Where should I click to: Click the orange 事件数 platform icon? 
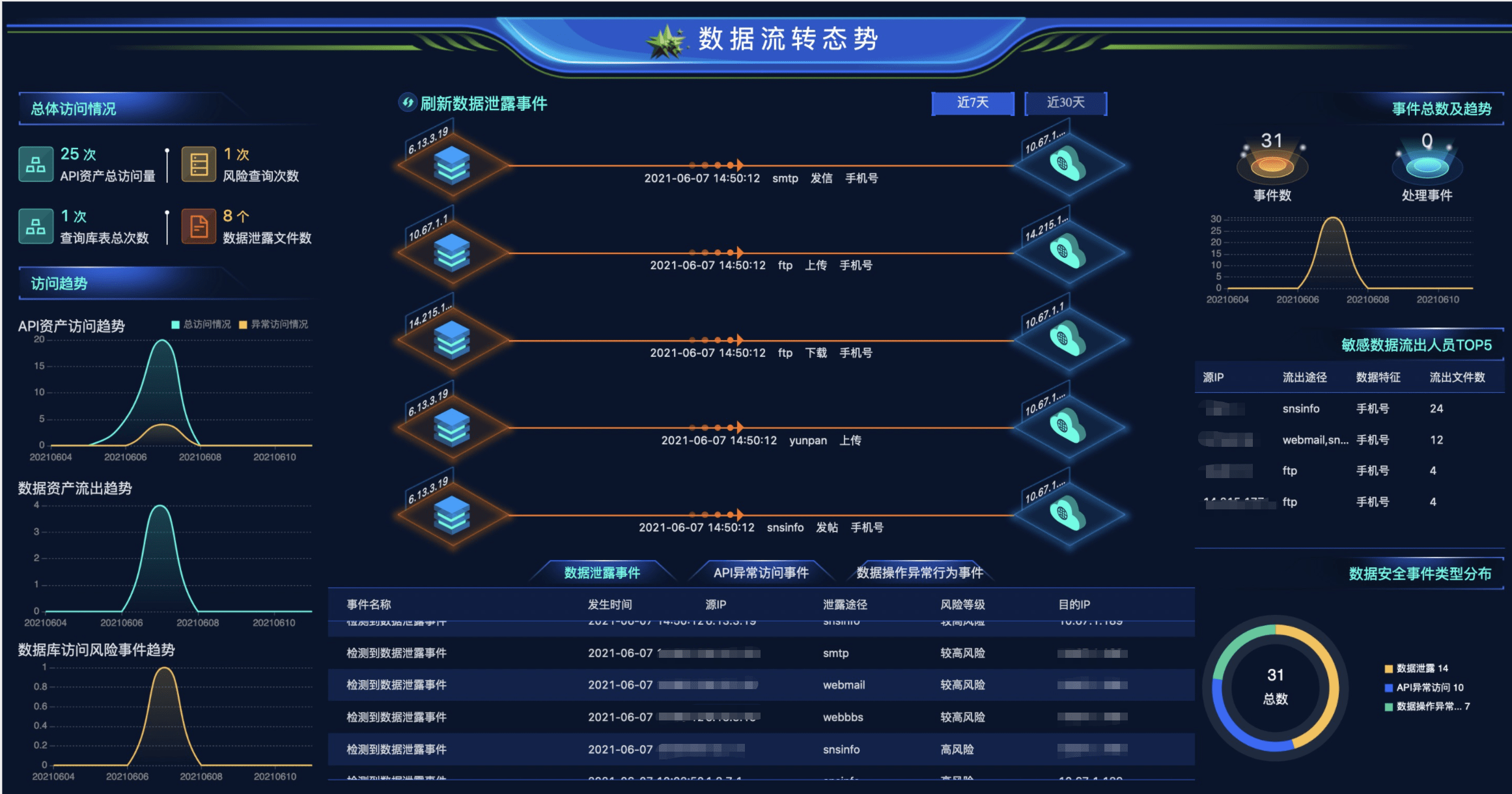tap(1272, 166)
